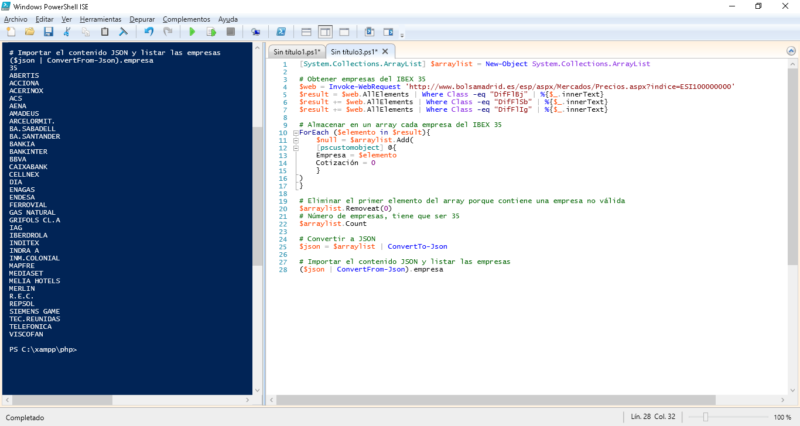
Task: Hide script pane using top-right arrow
Action: [x=789, y=51]
